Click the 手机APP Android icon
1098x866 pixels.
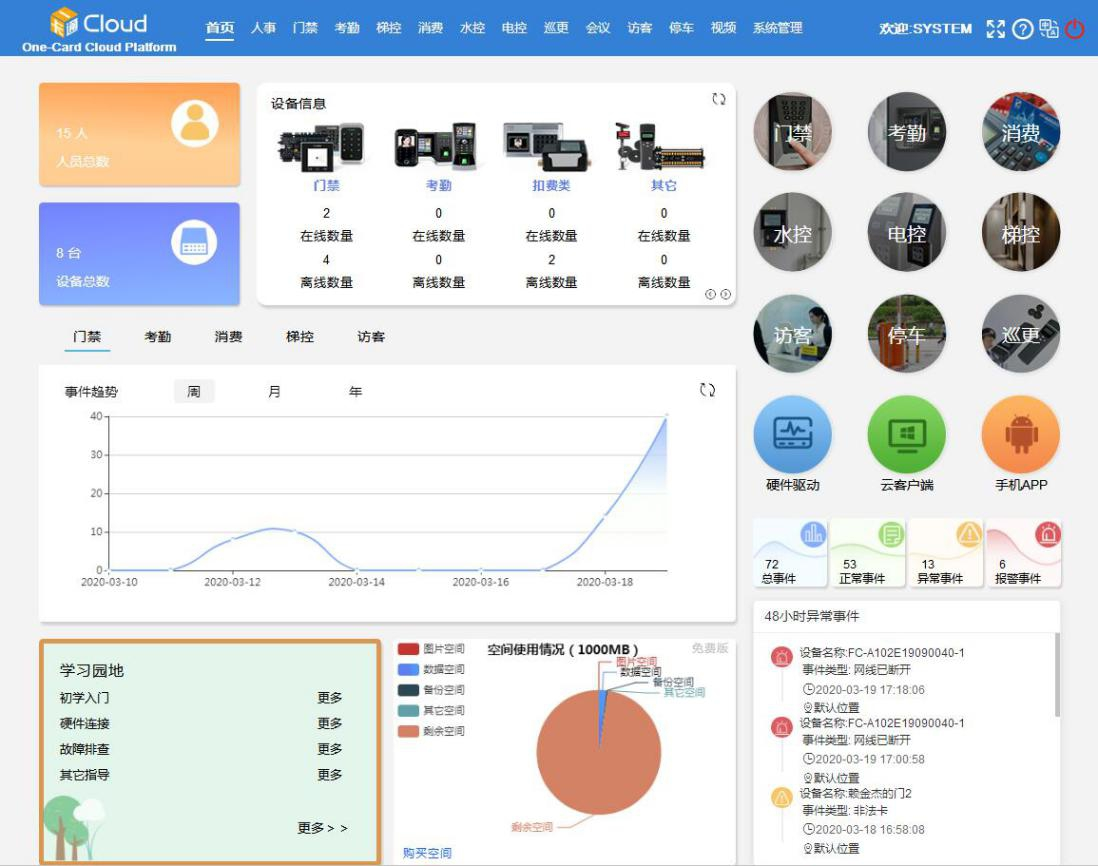[1020, 434]
